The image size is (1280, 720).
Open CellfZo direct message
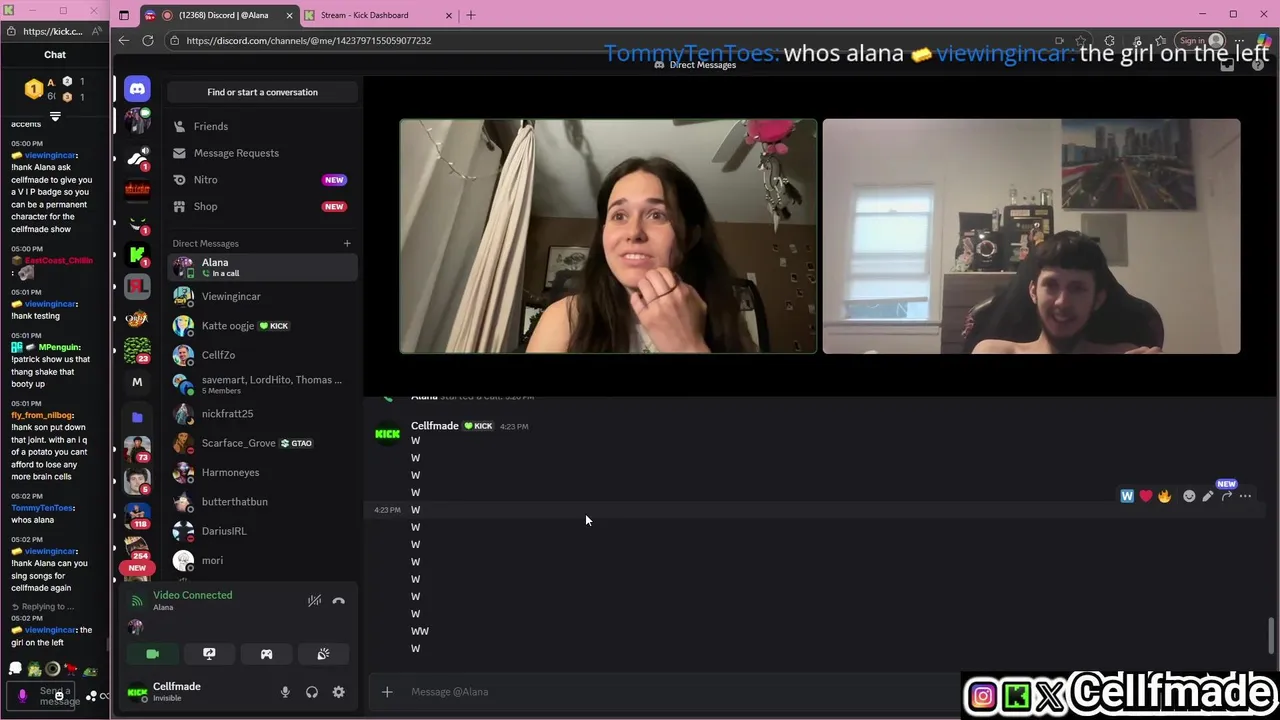[x=262, y=355]
